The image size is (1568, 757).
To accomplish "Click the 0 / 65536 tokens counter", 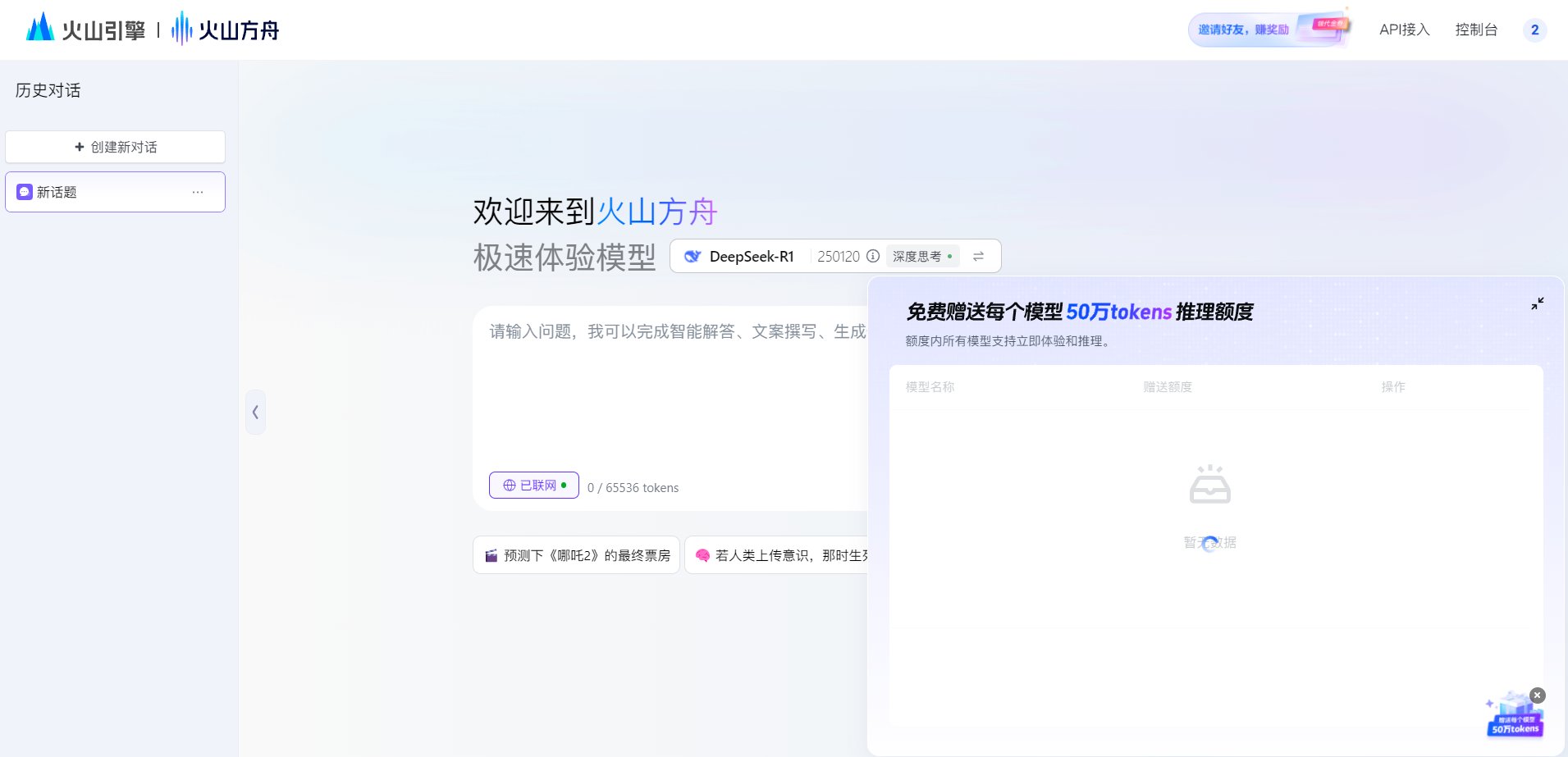I will click(x=633, y=487).
